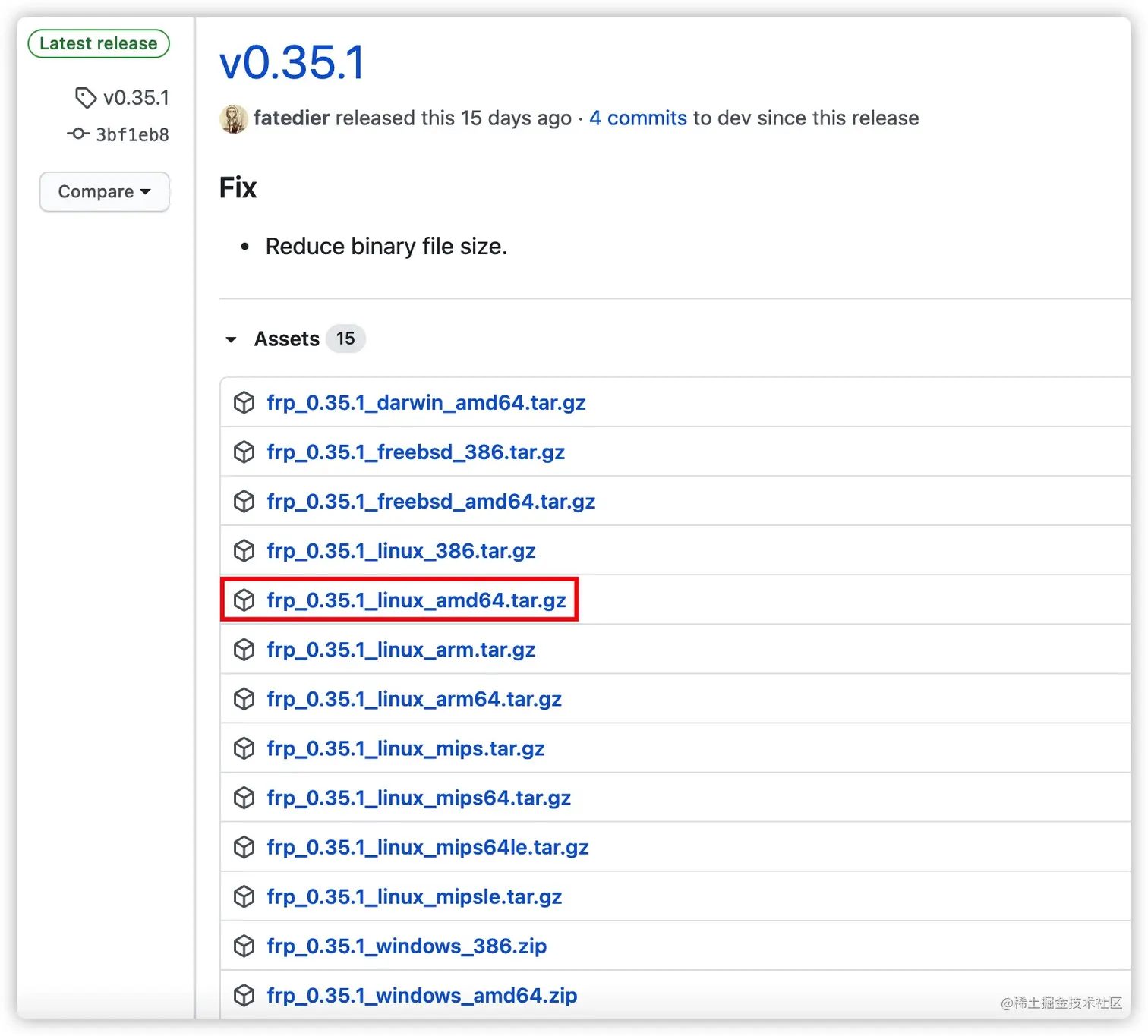Download frp_0.35.1_linux_arm64.tar.gz
This screenshot has width=1148, height=1036.
point(414,698)
